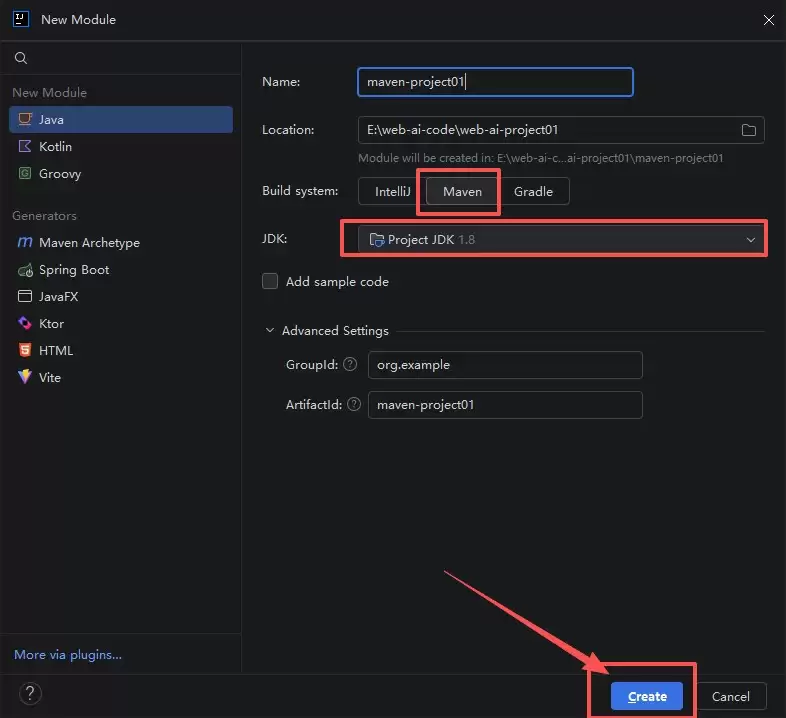Browse location with the folder icon
The width and height of the screenshot is (786, 718).
[x=748, y=130]
